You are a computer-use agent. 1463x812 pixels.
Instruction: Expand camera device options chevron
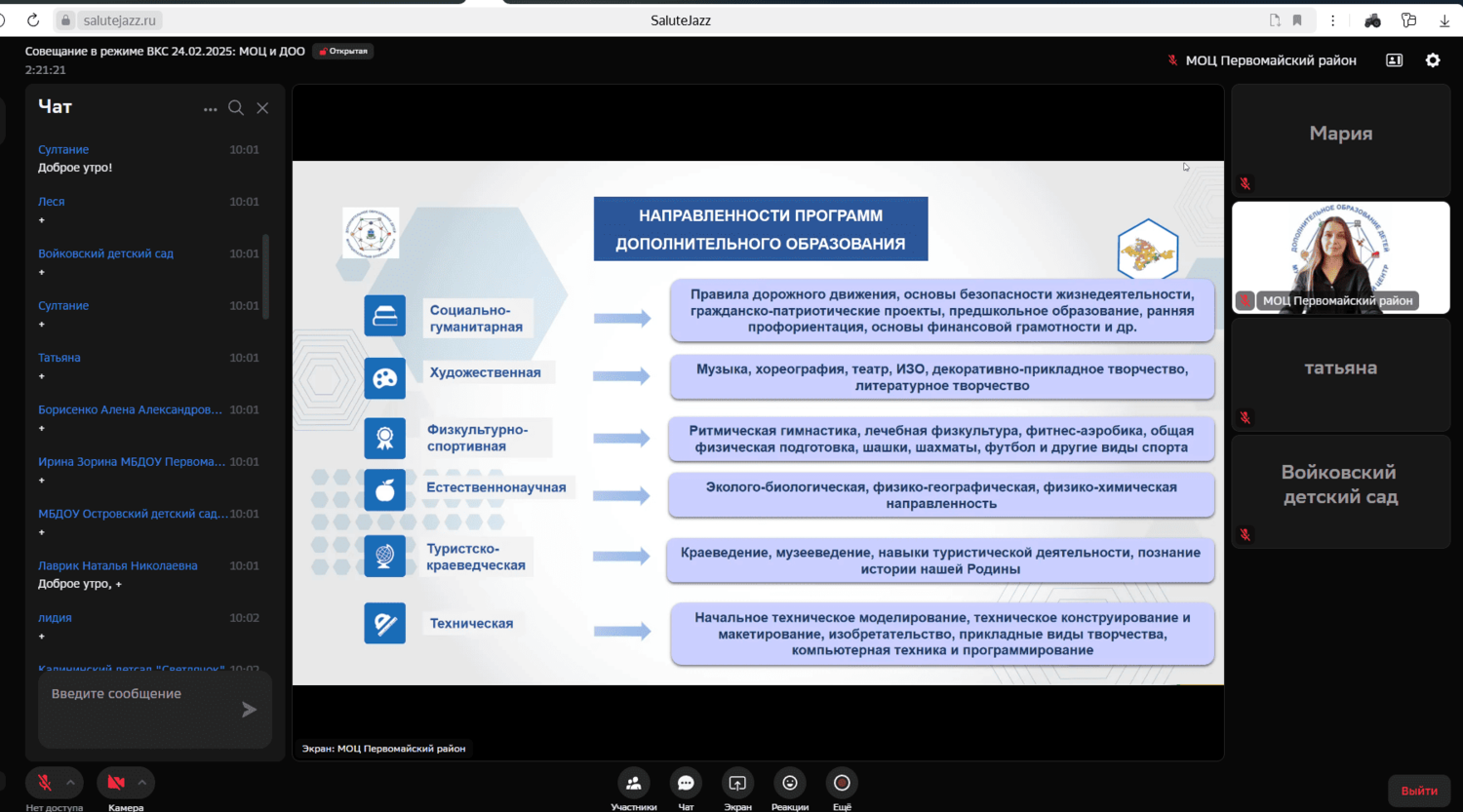click(142, 782)
